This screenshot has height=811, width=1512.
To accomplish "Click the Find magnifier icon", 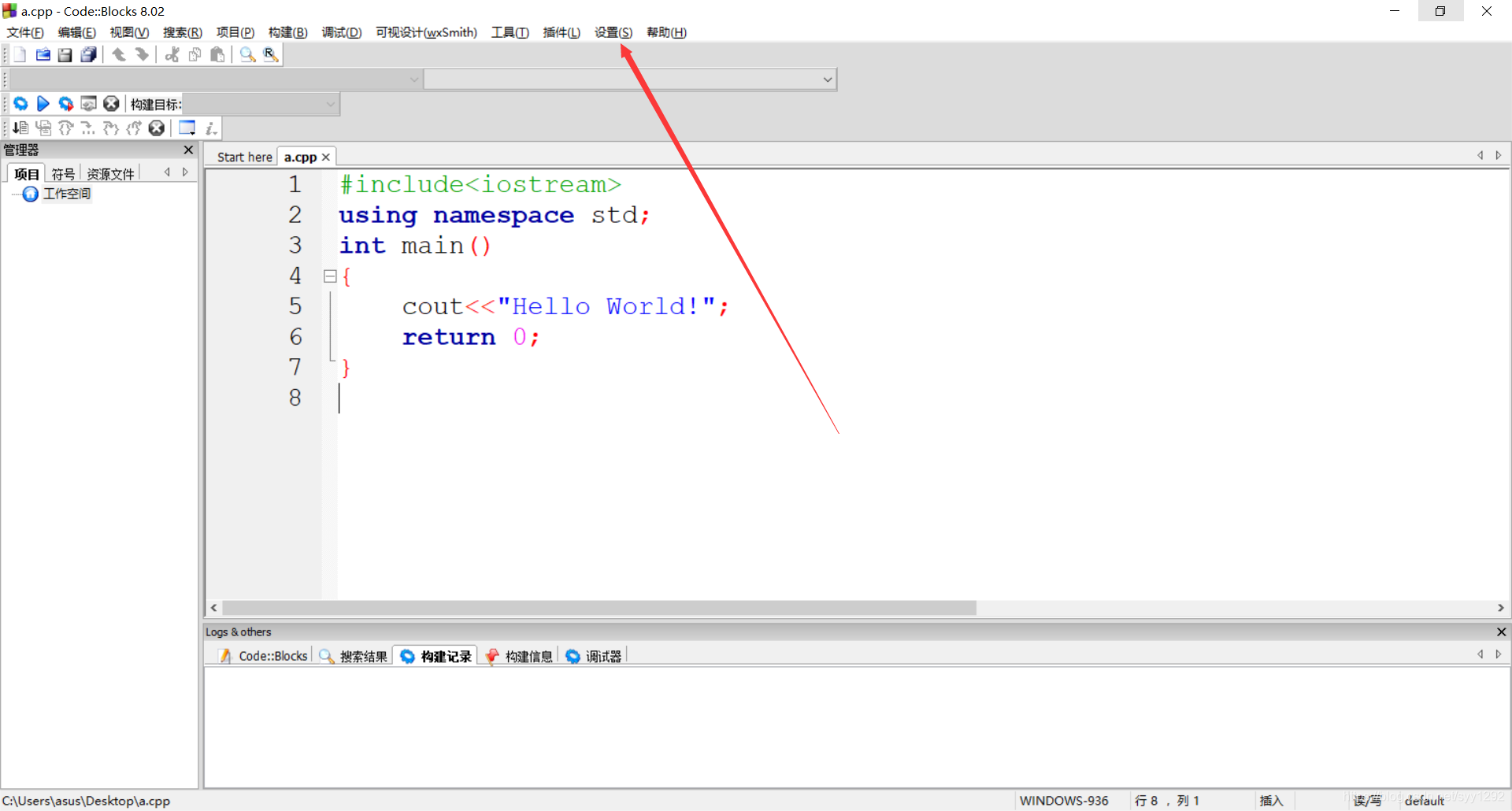I will click(x=247, y=54).
